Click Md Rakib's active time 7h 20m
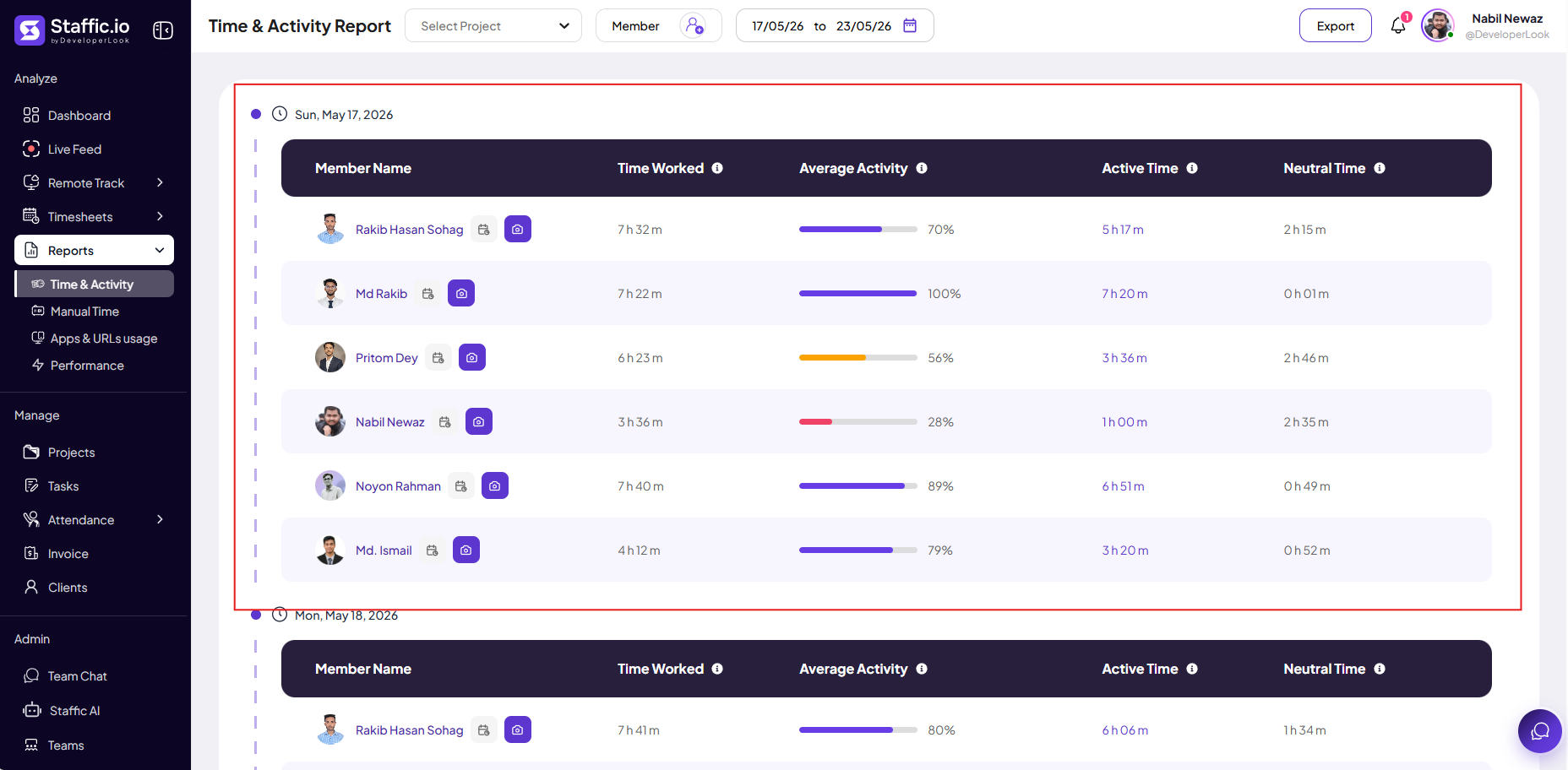 click(1124, 293)
